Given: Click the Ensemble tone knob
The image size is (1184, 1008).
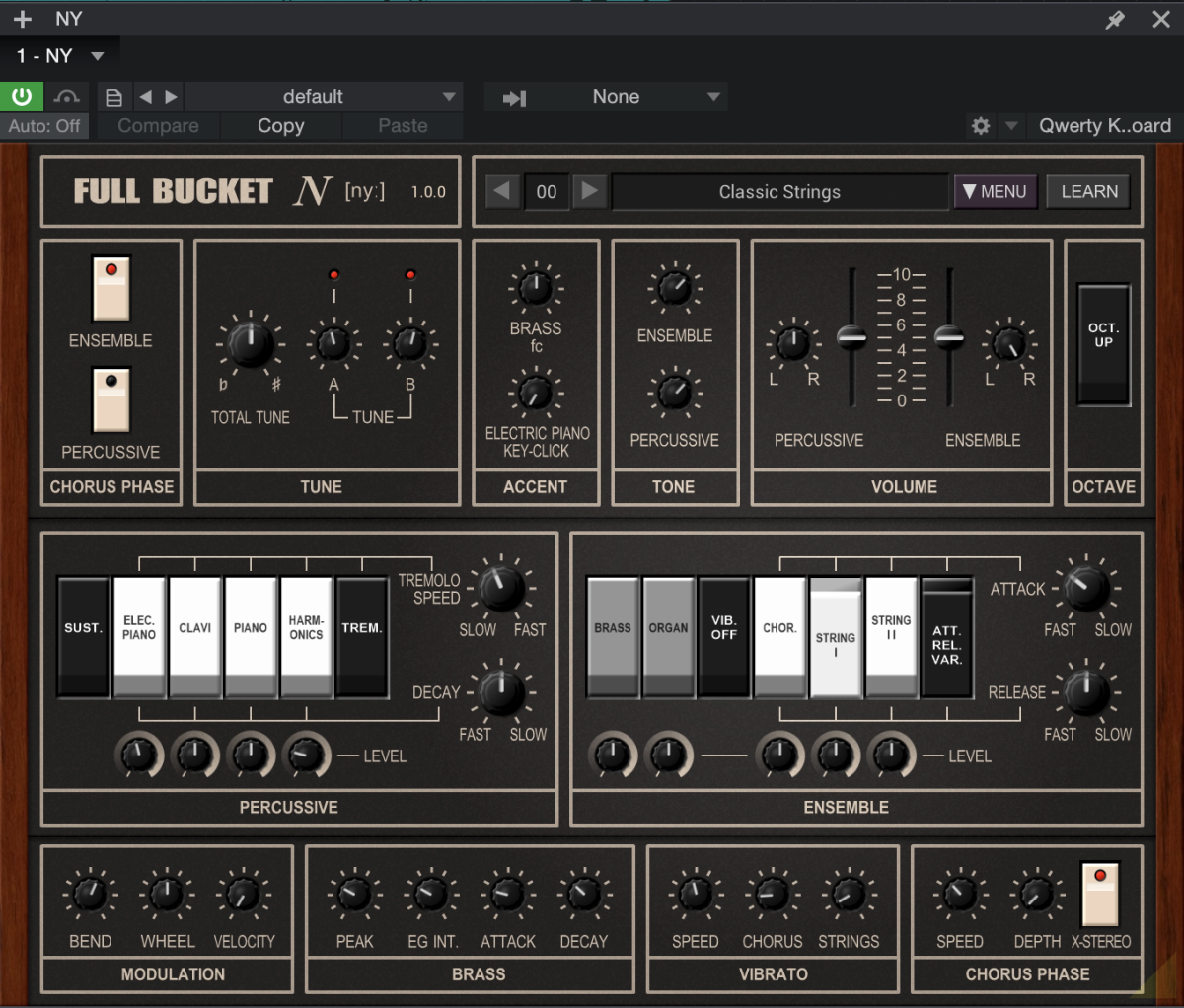Looking at the screenshot, I should tap(675, 289).
